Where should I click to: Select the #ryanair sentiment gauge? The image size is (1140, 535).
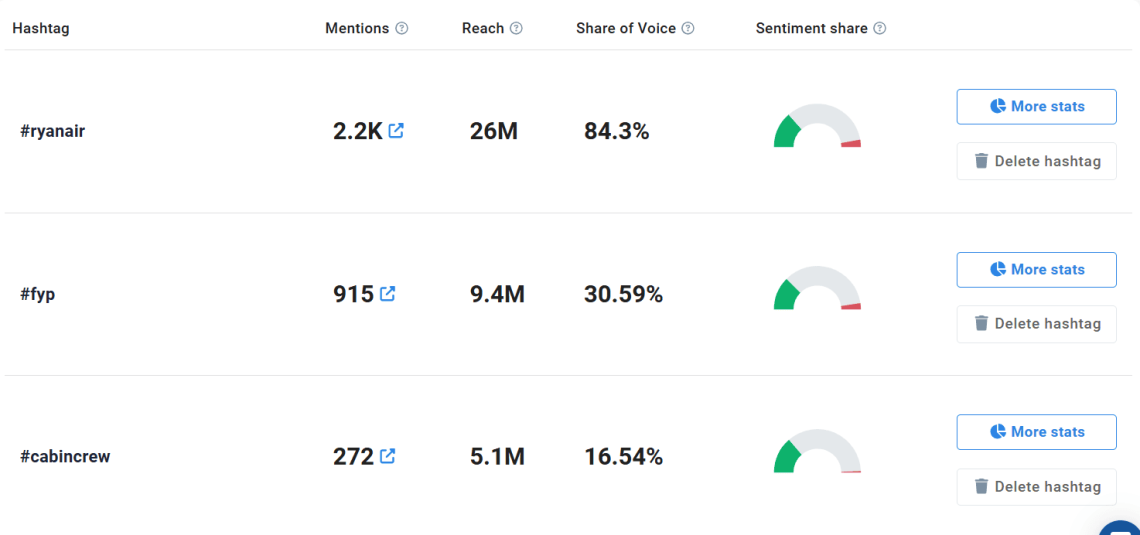[x=817, y=126]
